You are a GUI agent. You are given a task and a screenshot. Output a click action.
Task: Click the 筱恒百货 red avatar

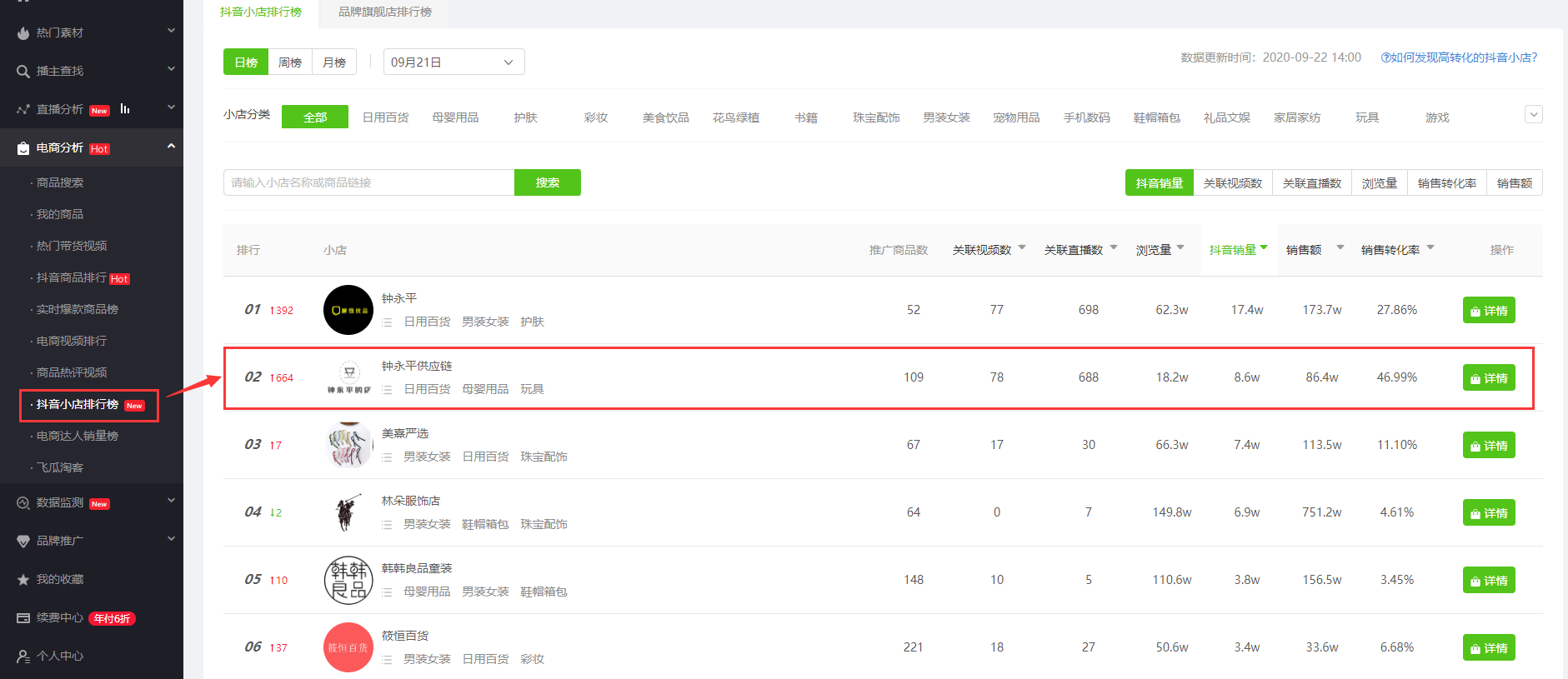pos(348,647)
